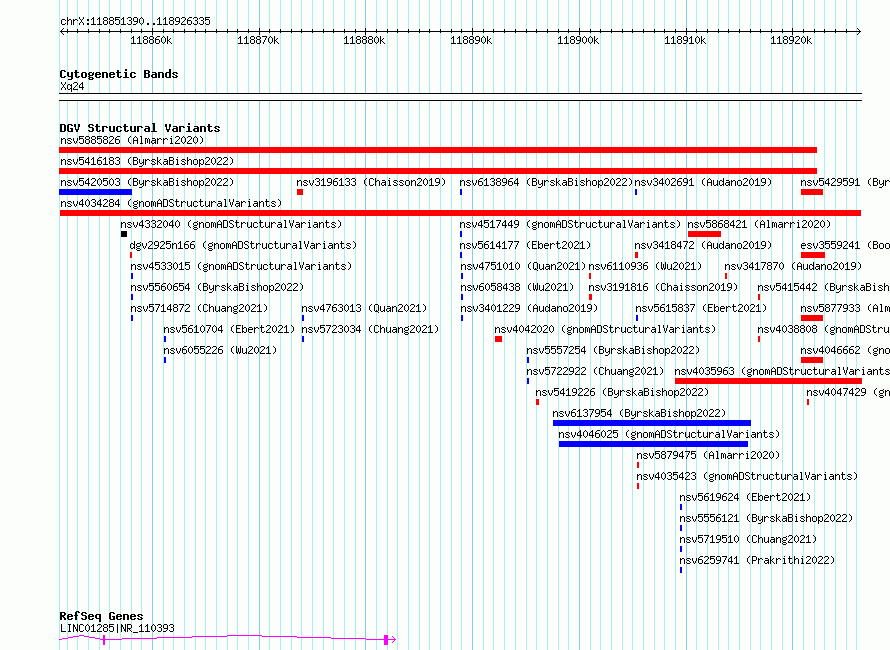Image resolution: width=890 pixels, height=650 pixels.
Task: Open nsv6138964 (ByrskaBishop2022) variant
Action: click(x=546, y=182)
